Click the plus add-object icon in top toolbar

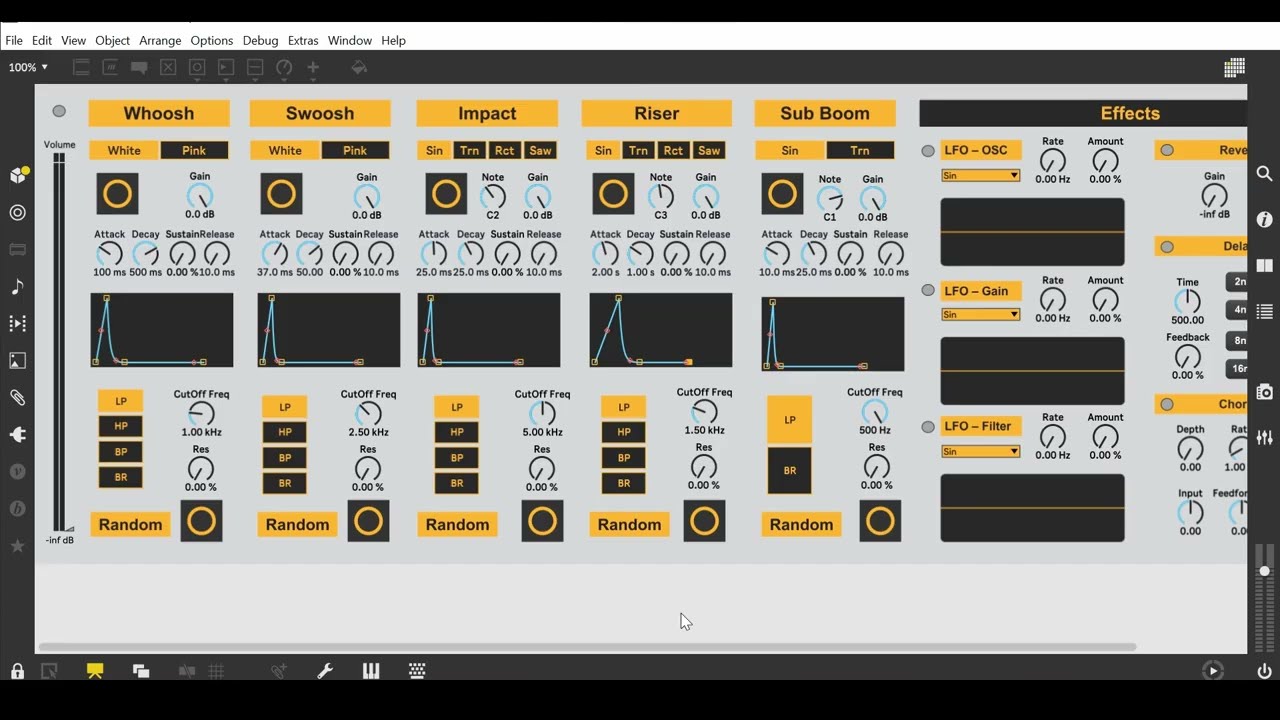tap(313, 67)
